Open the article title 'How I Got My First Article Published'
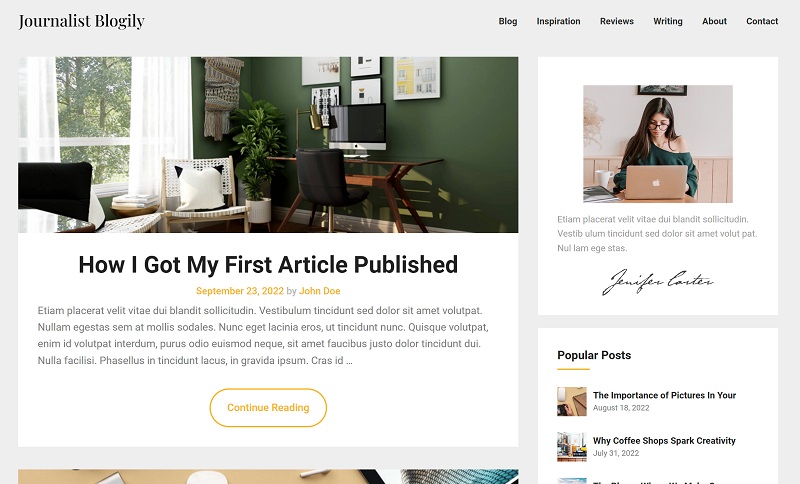 pos(268,265)
